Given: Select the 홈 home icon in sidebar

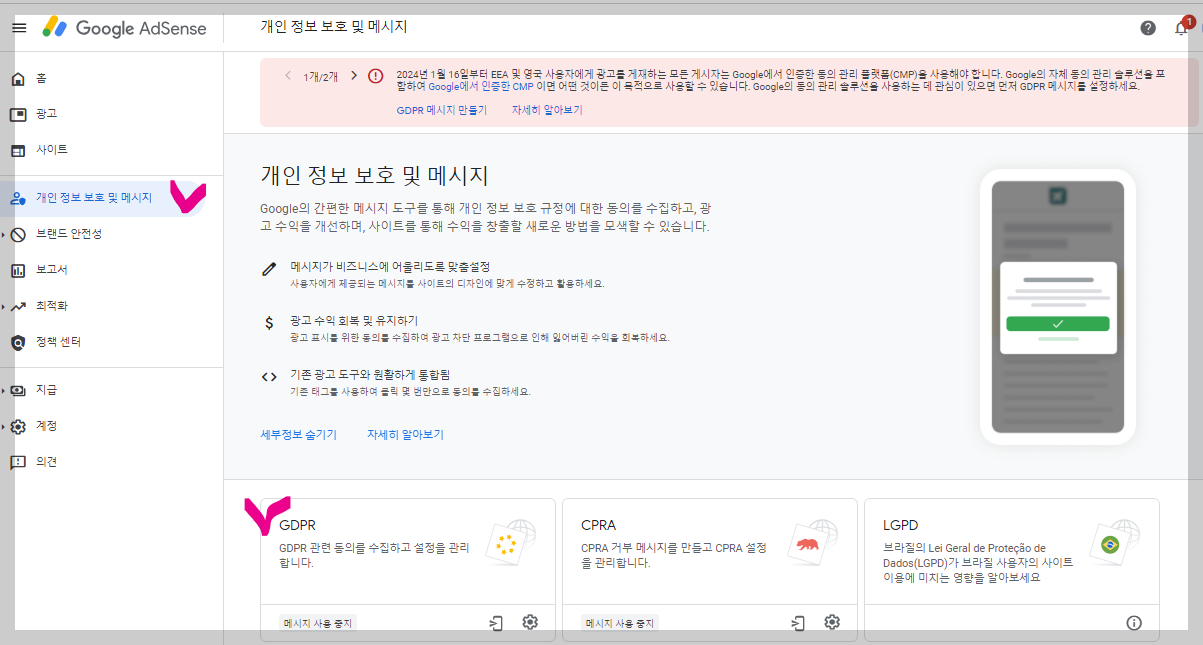Looking at the screenshot, I should (18, 78).
